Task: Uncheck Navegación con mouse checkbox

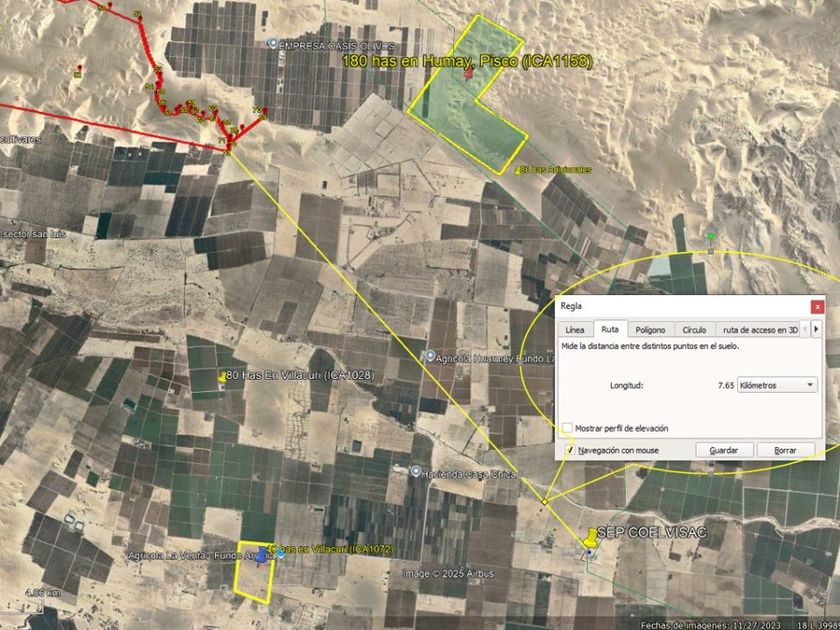Action: pos(569,450)
